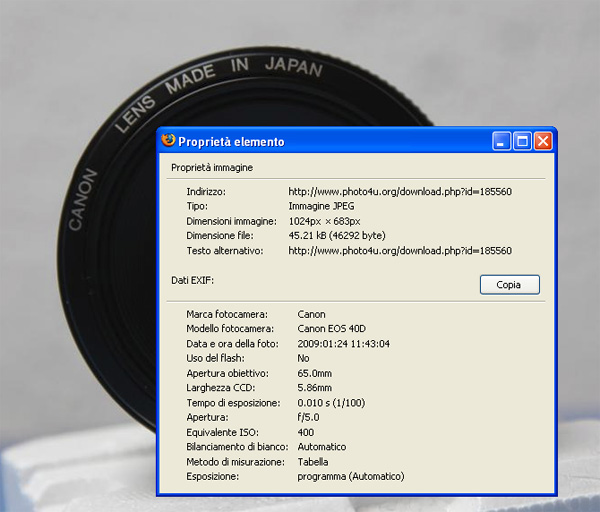Screen dimensions: 600x512
Task: Click the Firefox icon in title bar
Action: click(168, 140)
